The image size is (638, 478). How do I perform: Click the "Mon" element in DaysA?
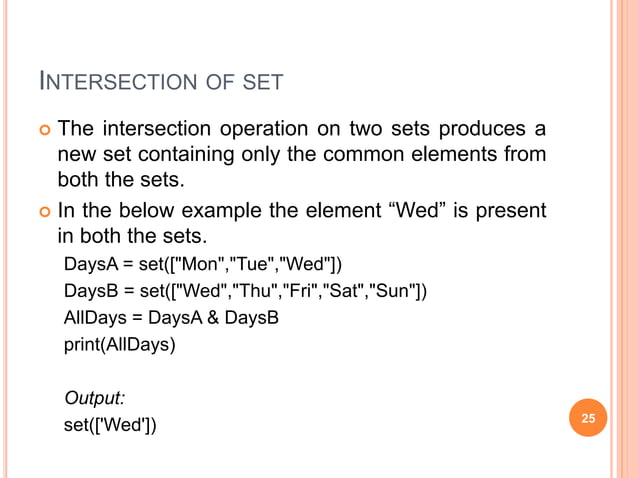click(x=199, y=264)
